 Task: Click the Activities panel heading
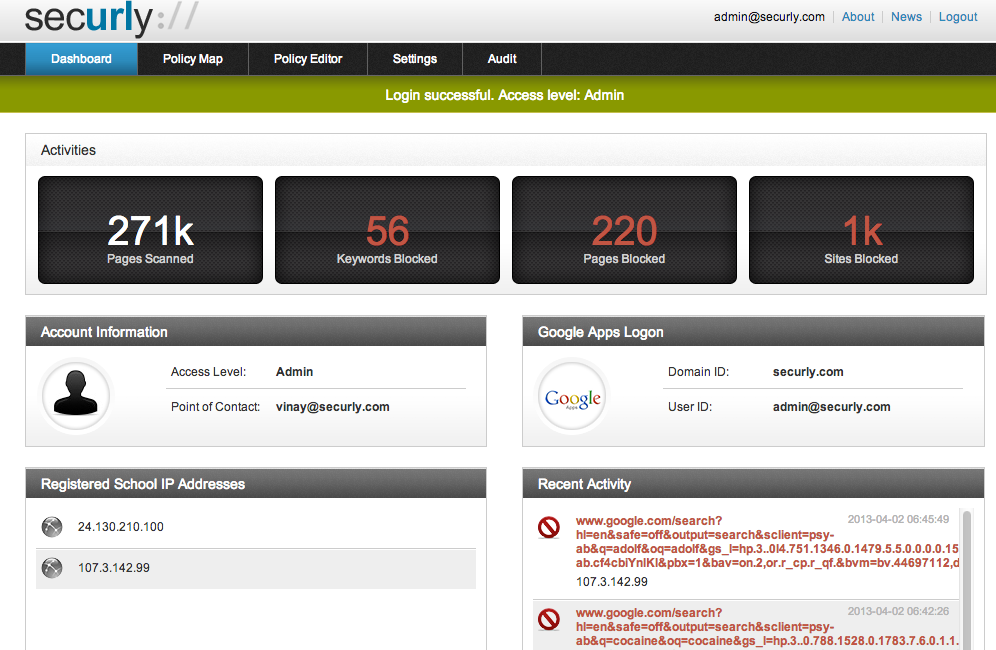pos(68,151)
